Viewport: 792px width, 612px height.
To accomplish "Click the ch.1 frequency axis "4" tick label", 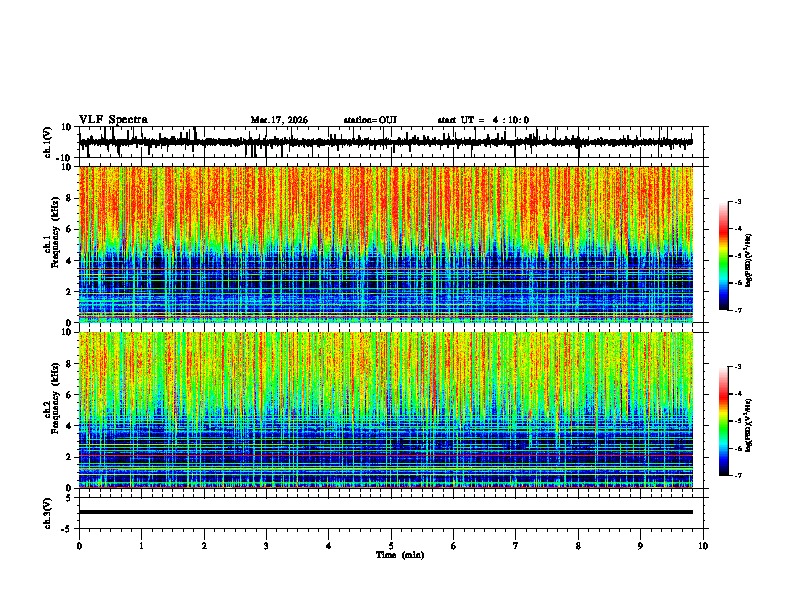I will click(x=69, y=261).
